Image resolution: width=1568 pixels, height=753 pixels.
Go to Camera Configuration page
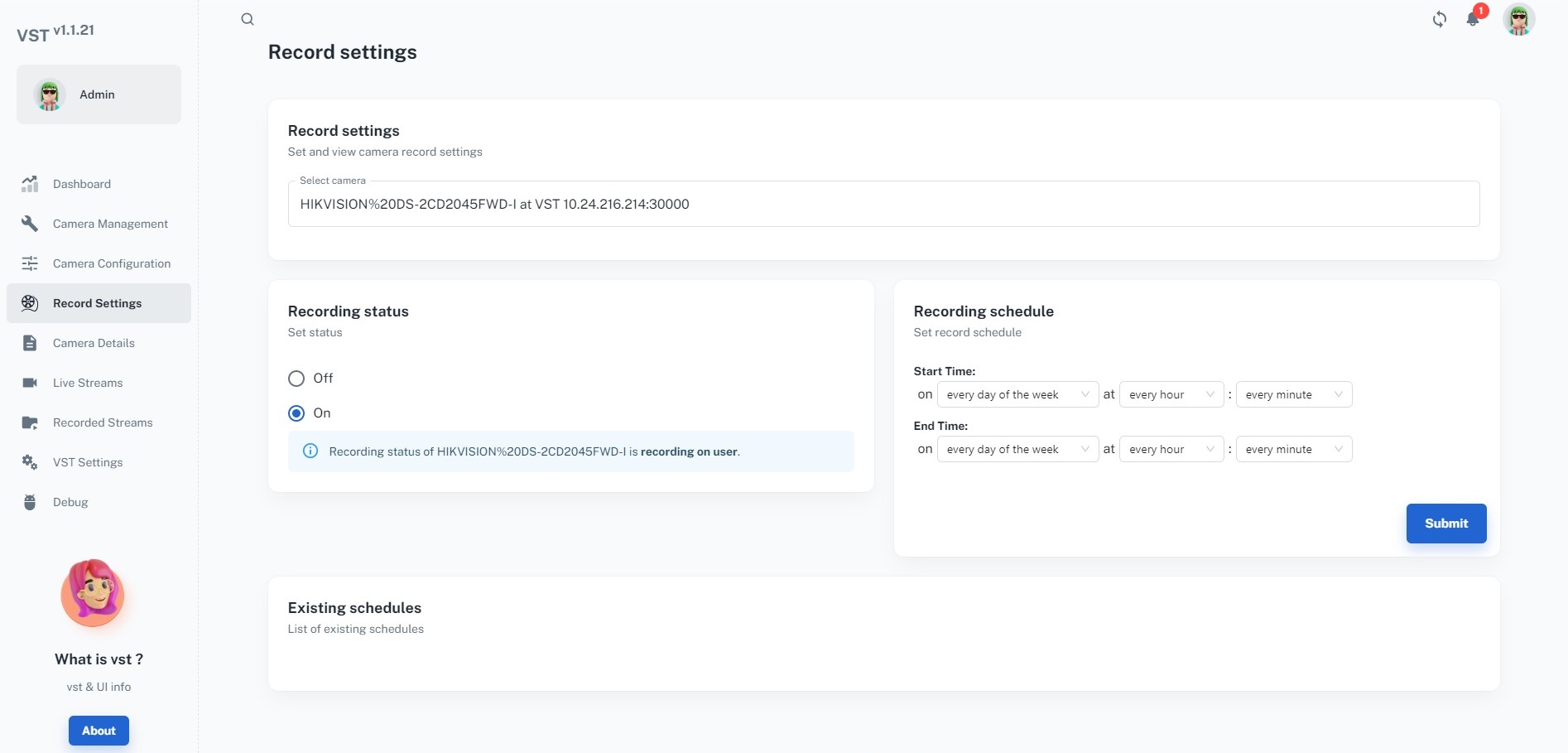pos(111,263)
